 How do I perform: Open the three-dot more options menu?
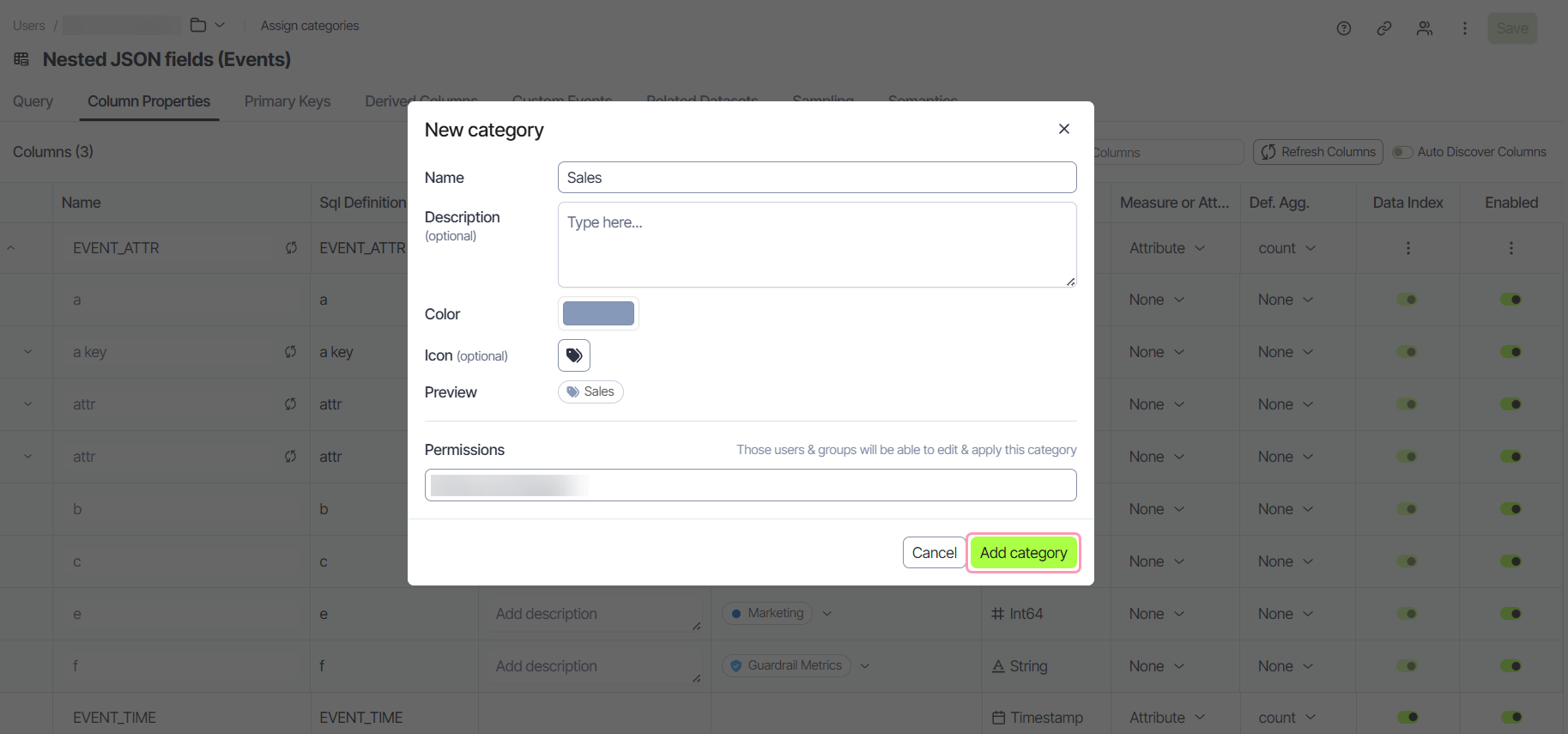pyautogui.click(x=1465, y=28)
